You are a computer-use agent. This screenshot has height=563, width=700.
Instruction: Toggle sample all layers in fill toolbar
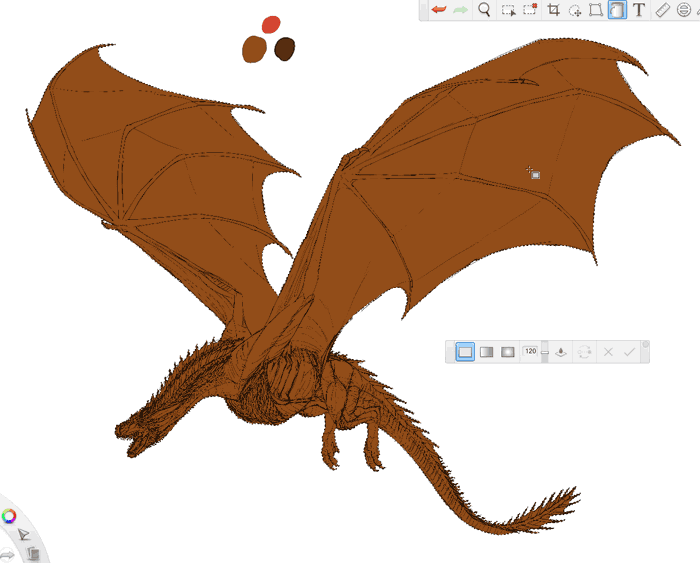tap(561, 352)
